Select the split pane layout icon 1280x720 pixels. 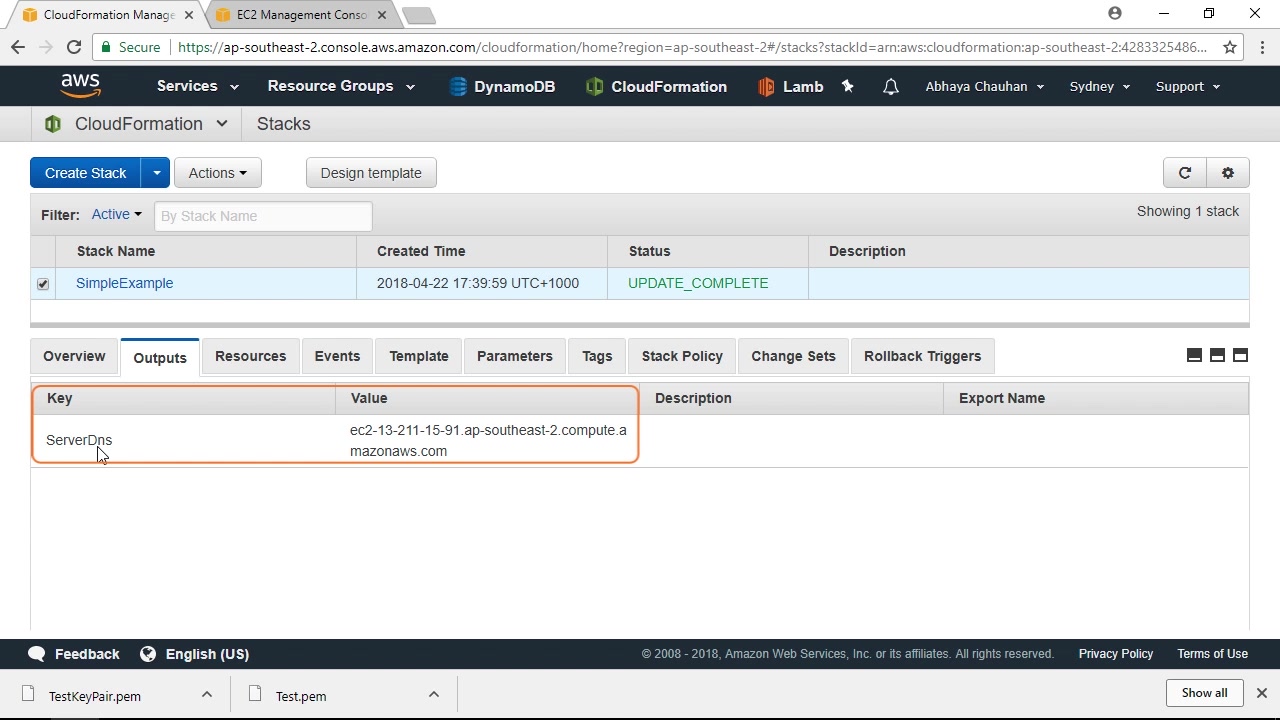click(1217, 356)
